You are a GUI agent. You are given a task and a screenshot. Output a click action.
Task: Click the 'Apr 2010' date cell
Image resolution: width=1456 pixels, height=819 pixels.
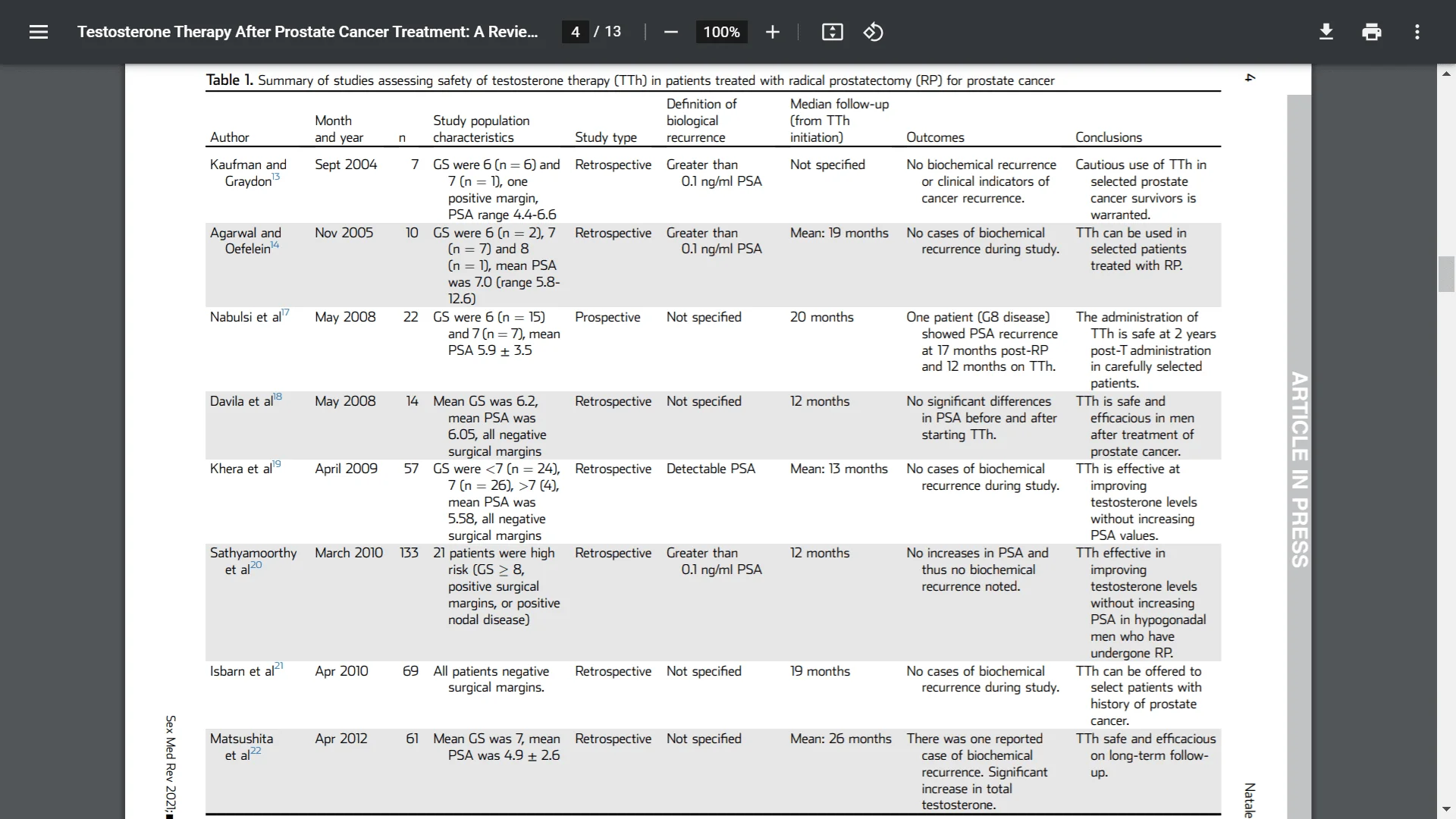click(x=341, y=671)
